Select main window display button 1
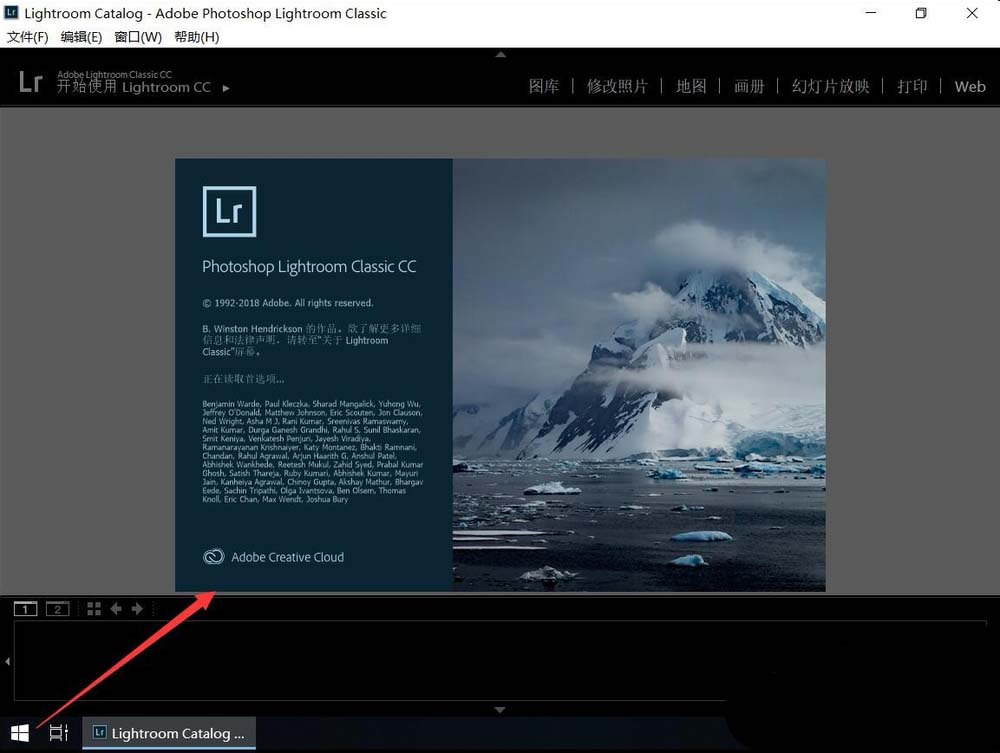 (x=26, y=609)
